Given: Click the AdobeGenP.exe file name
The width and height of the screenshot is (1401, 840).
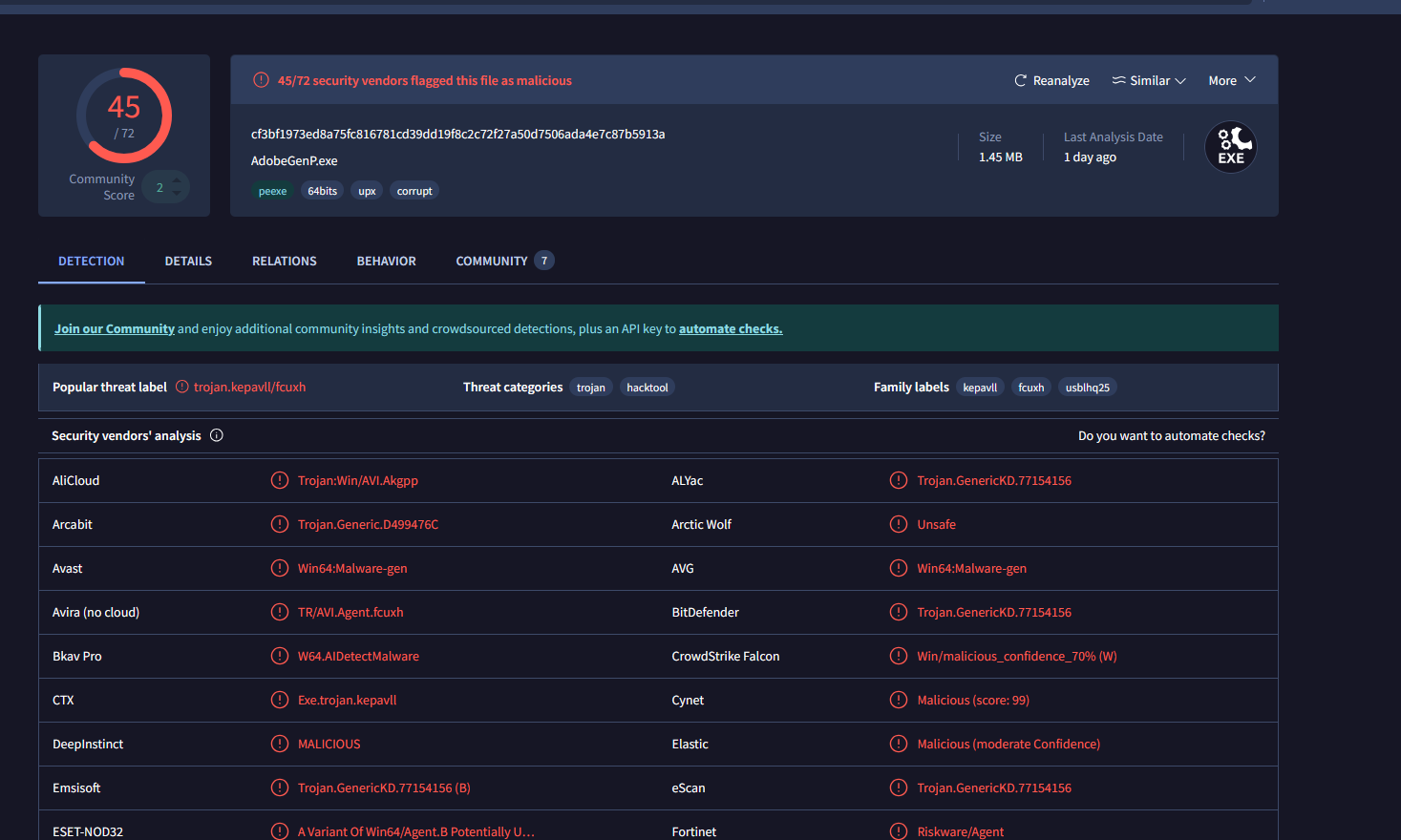Looking at the screenshot, I should click(294, 160).
